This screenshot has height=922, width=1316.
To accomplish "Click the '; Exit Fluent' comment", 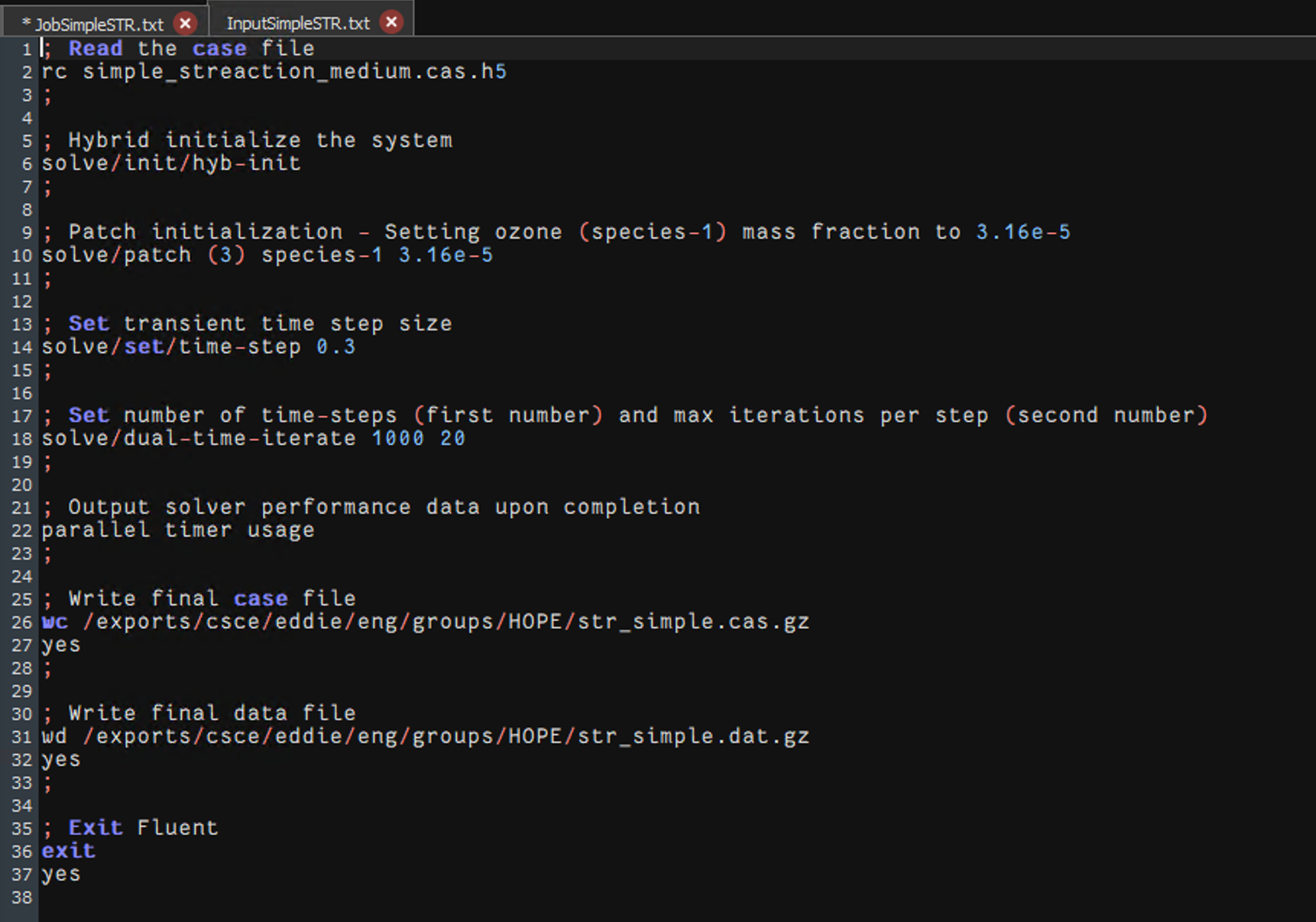I will tap(130, 829).
